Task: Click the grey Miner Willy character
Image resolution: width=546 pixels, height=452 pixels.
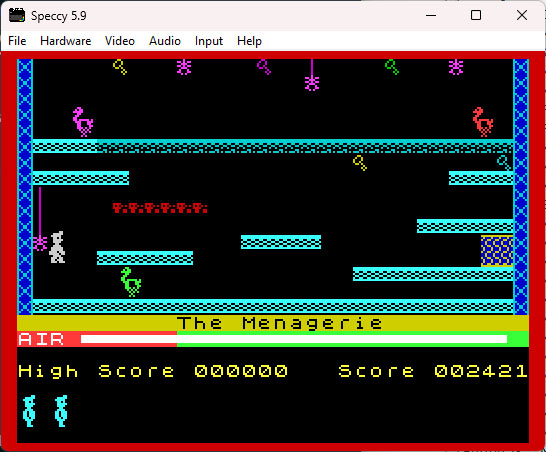Action: click(57, 247)
